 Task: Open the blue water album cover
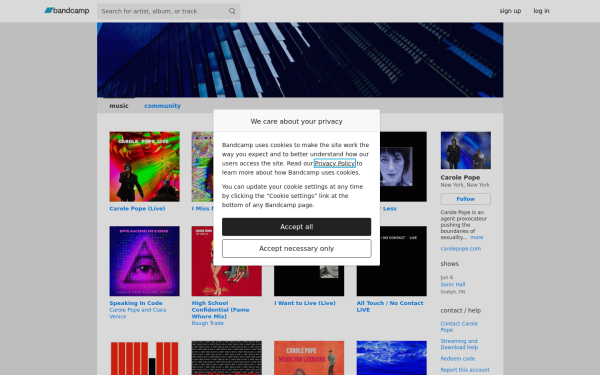(x=391, y=358)
